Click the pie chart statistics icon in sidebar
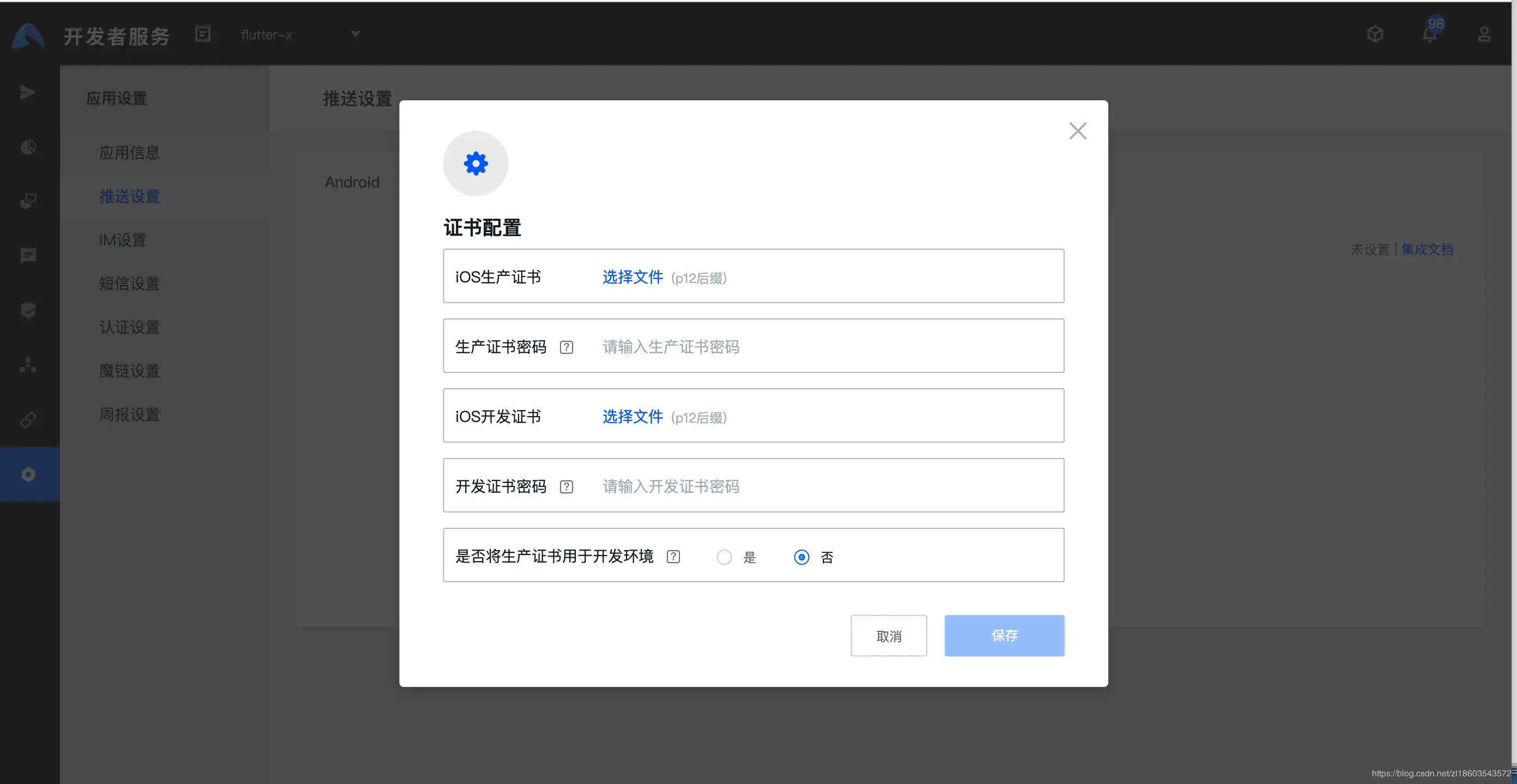The width and height of the screenshot is (1517, 784). pos(28,147)
